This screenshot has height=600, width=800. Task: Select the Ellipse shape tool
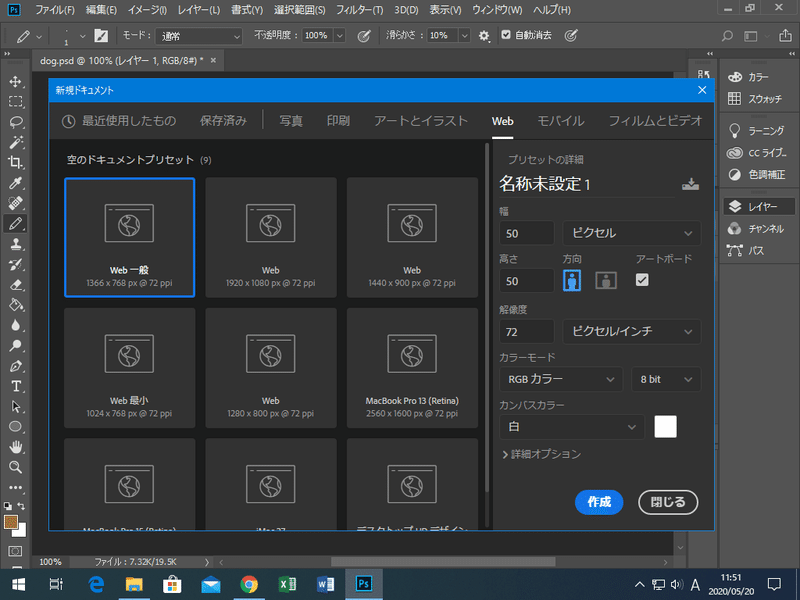pyautogui.click(x=15, y=427)
